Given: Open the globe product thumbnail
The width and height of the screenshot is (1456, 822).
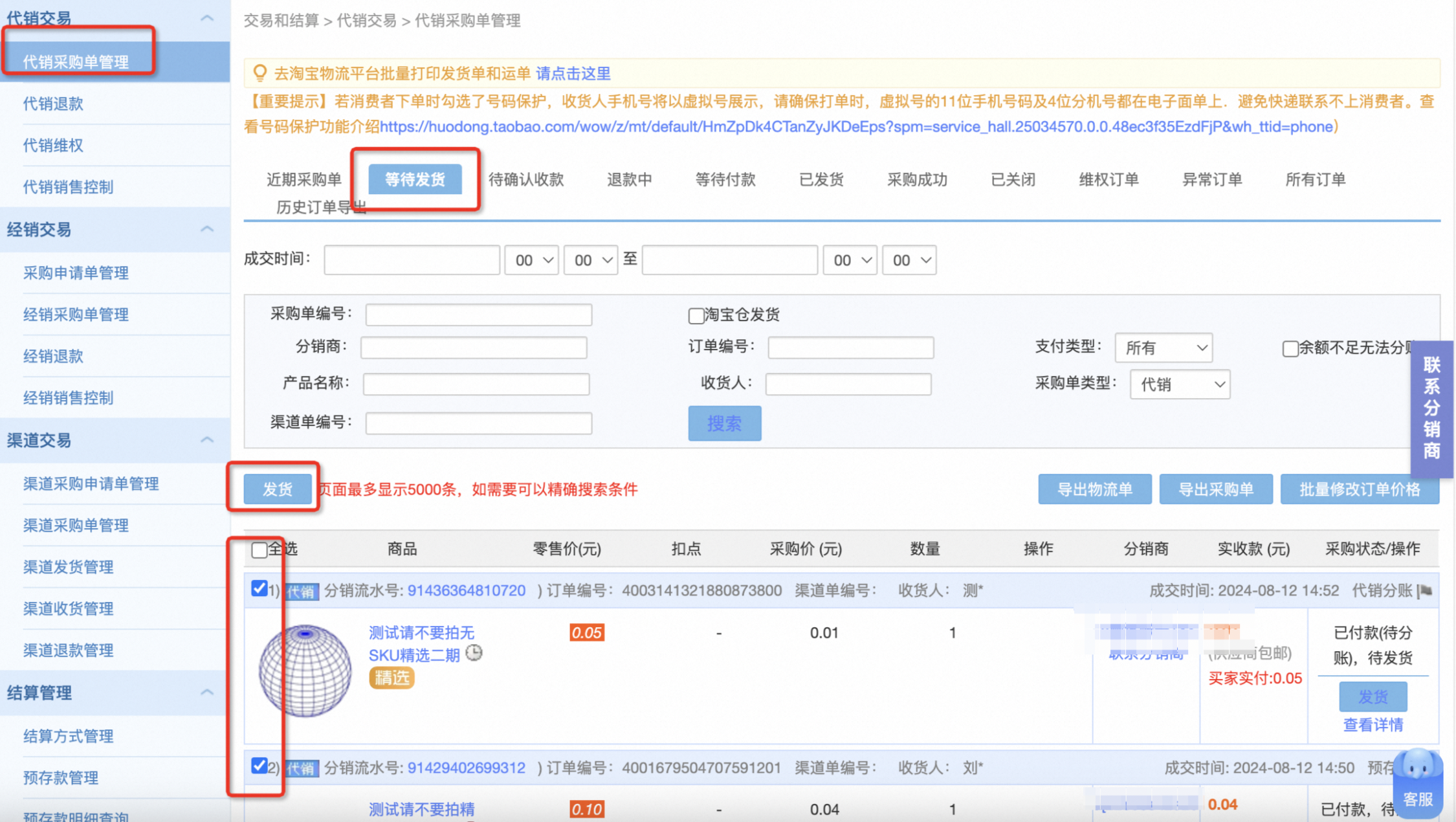Looking at the screenshot, I should [x=305, y=671].
